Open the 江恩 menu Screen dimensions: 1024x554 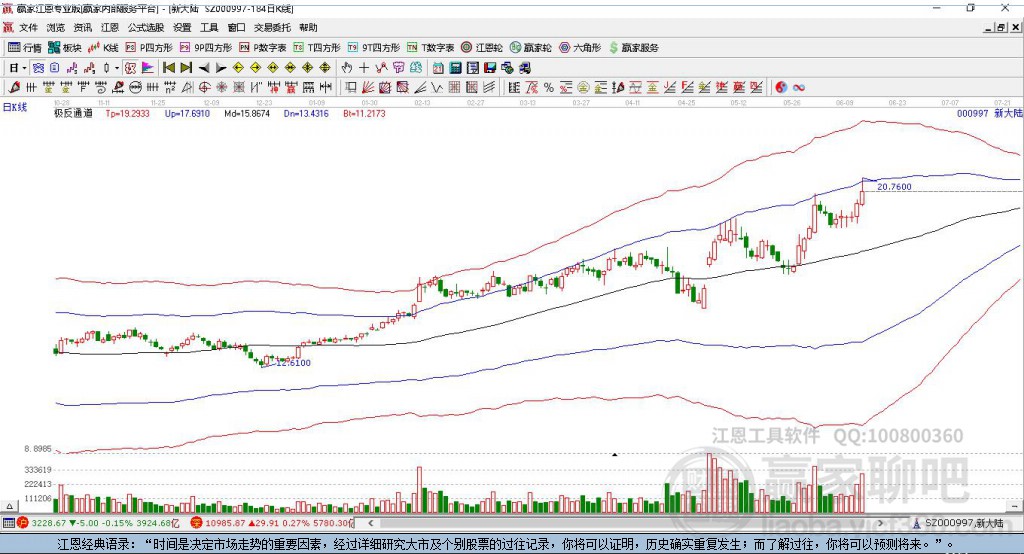110,27
